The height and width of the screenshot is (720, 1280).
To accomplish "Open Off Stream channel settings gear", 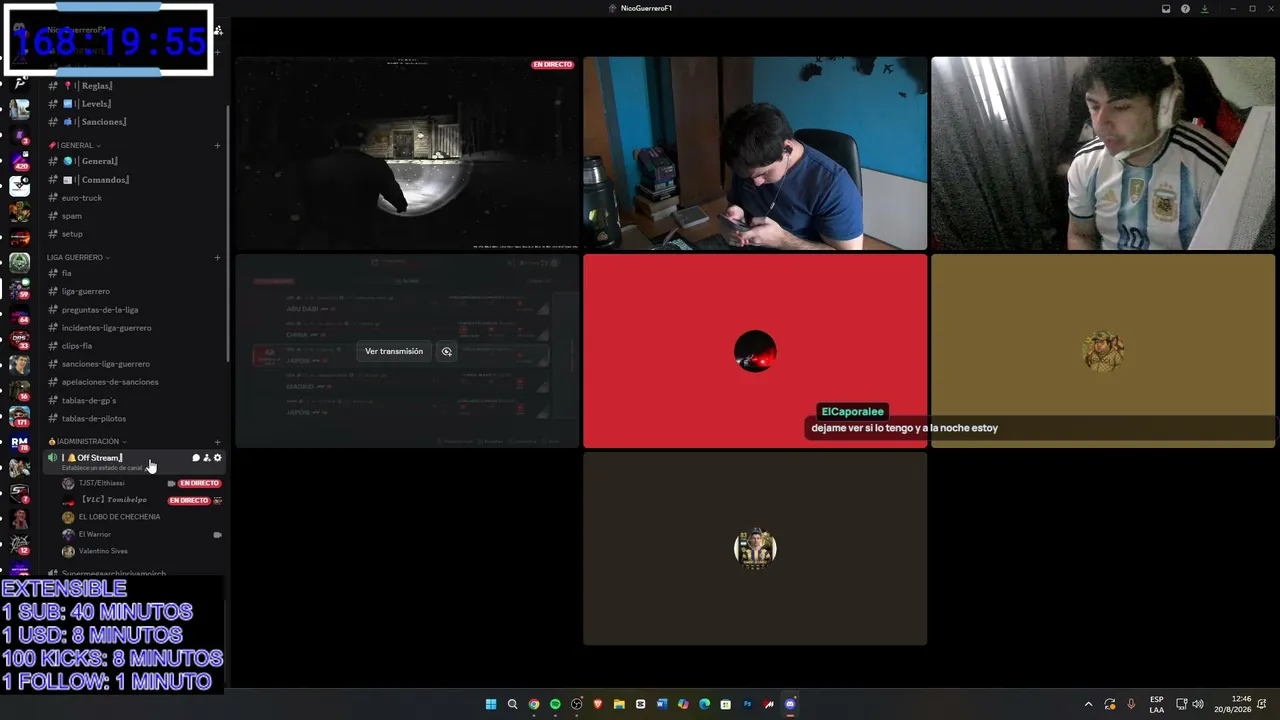I will click(x=218, y=458).
